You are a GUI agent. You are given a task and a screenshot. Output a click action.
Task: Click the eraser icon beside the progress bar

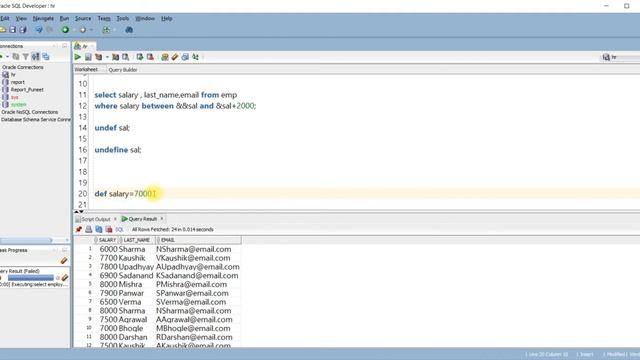64,278
